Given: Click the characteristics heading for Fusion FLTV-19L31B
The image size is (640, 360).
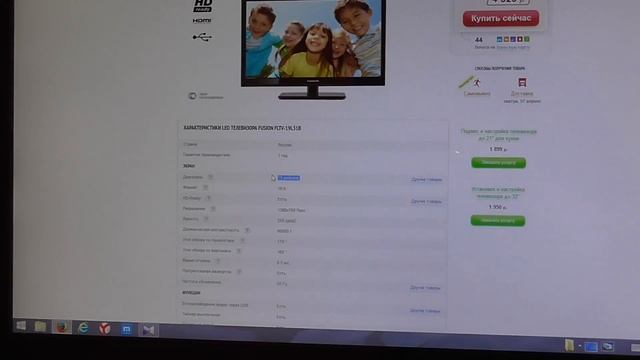Looking at the screenshot, I should click(x=242, y=128).
